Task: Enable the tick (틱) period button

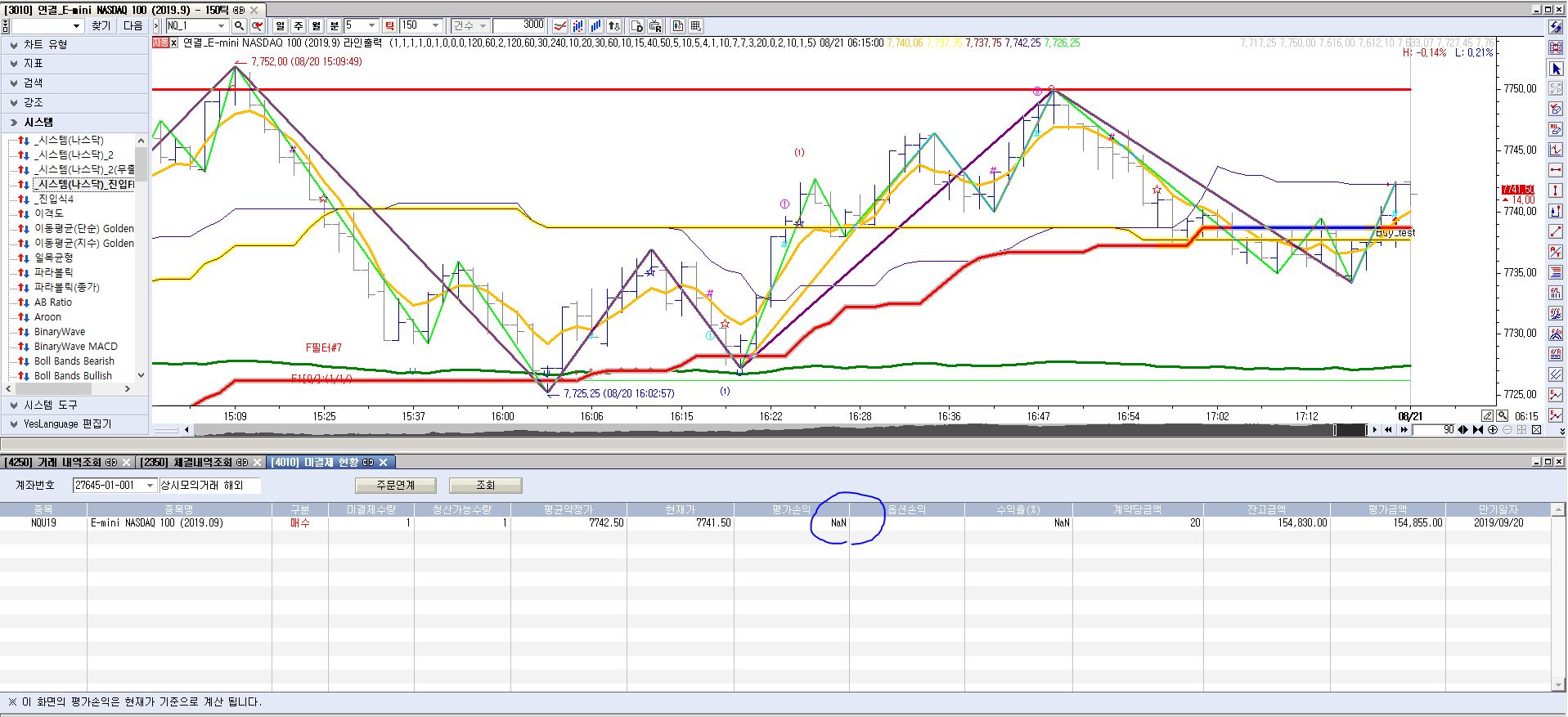Action: (x=389, y=26)
